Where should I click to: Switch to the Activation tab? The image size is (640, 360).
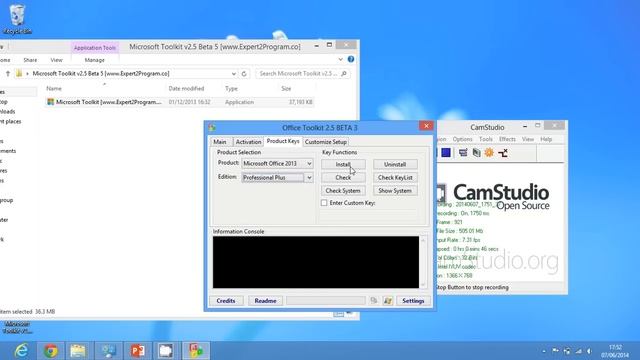click(248, 142)
